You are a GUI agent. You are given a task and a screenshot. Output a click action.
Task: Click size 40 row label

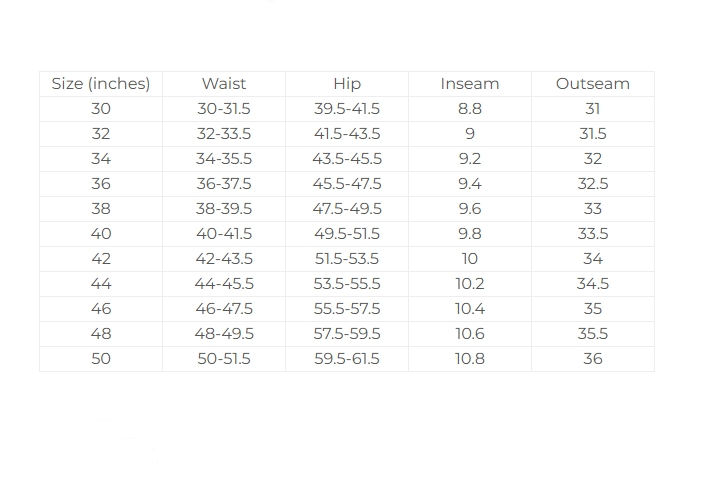pos(101,234)
